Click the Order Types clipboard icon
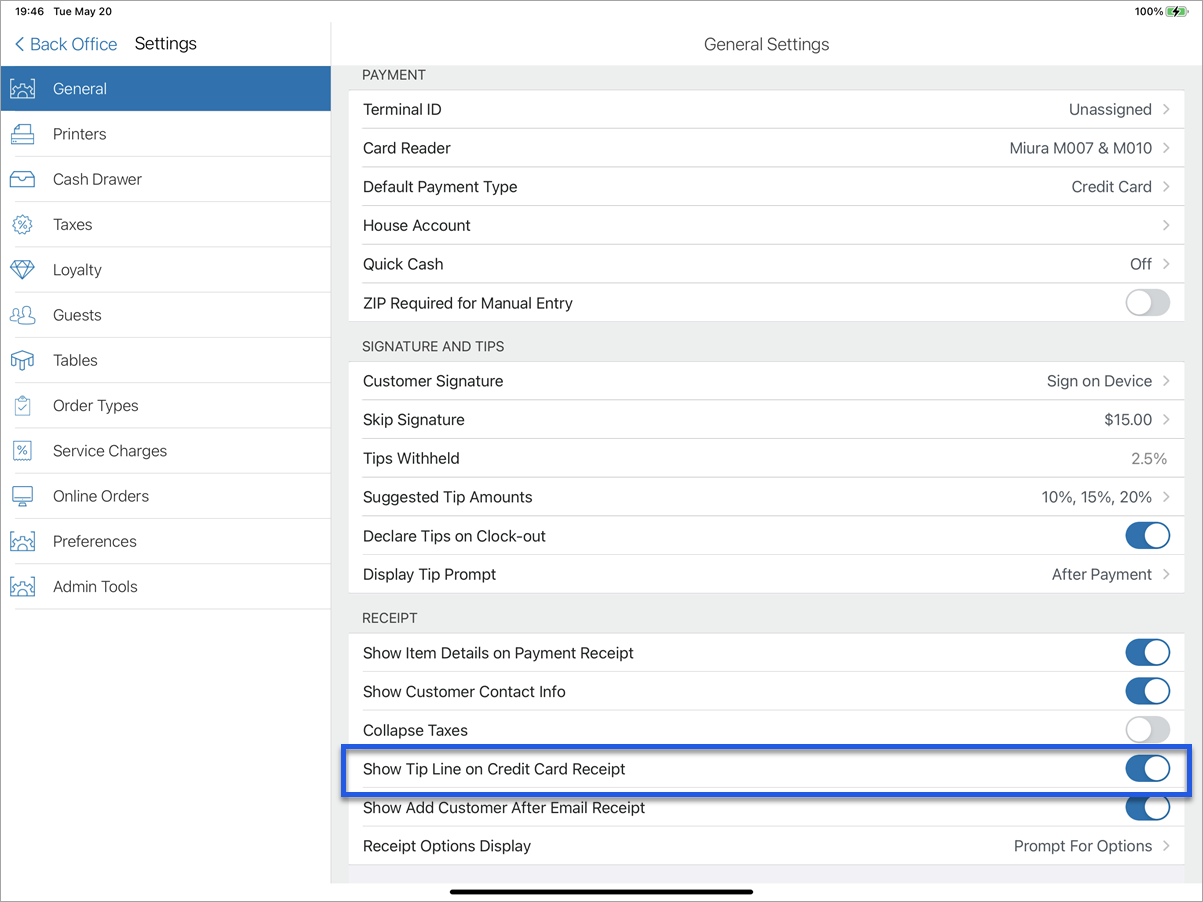This screenshot has width=1203, height=902. [22, 406]
